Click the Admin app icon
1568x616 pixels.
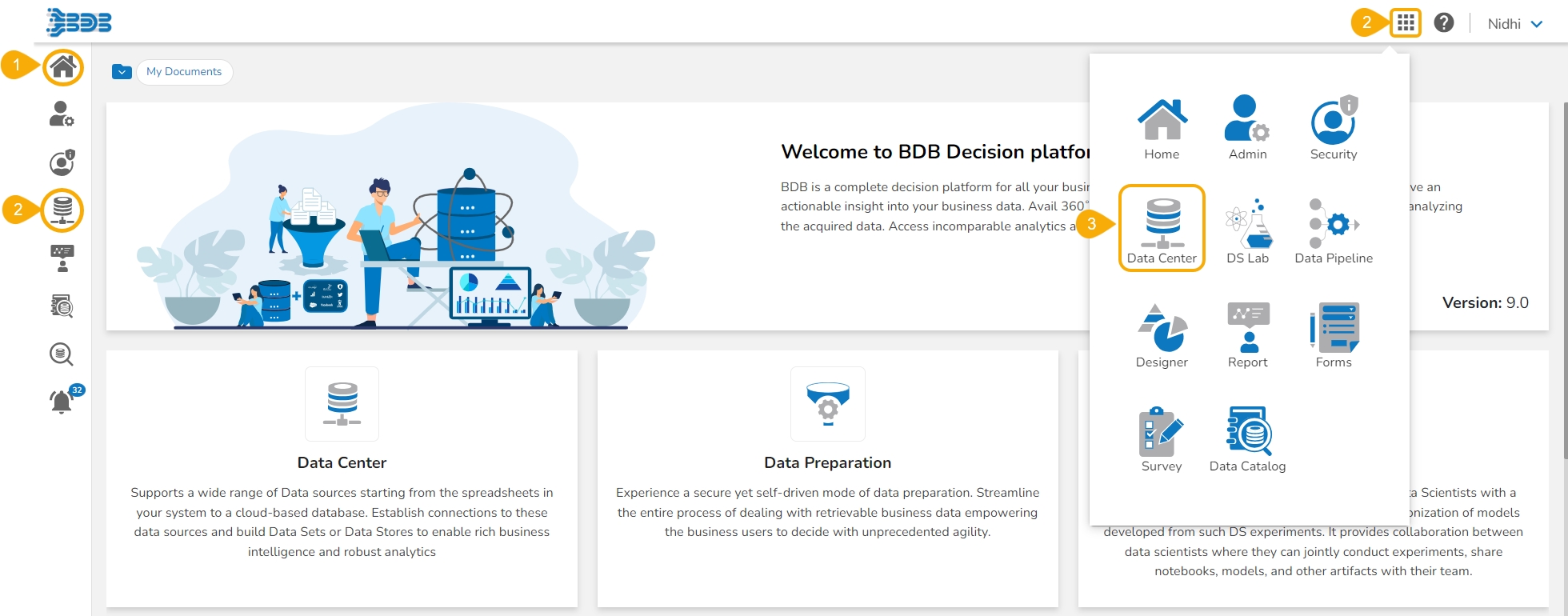1247,127
